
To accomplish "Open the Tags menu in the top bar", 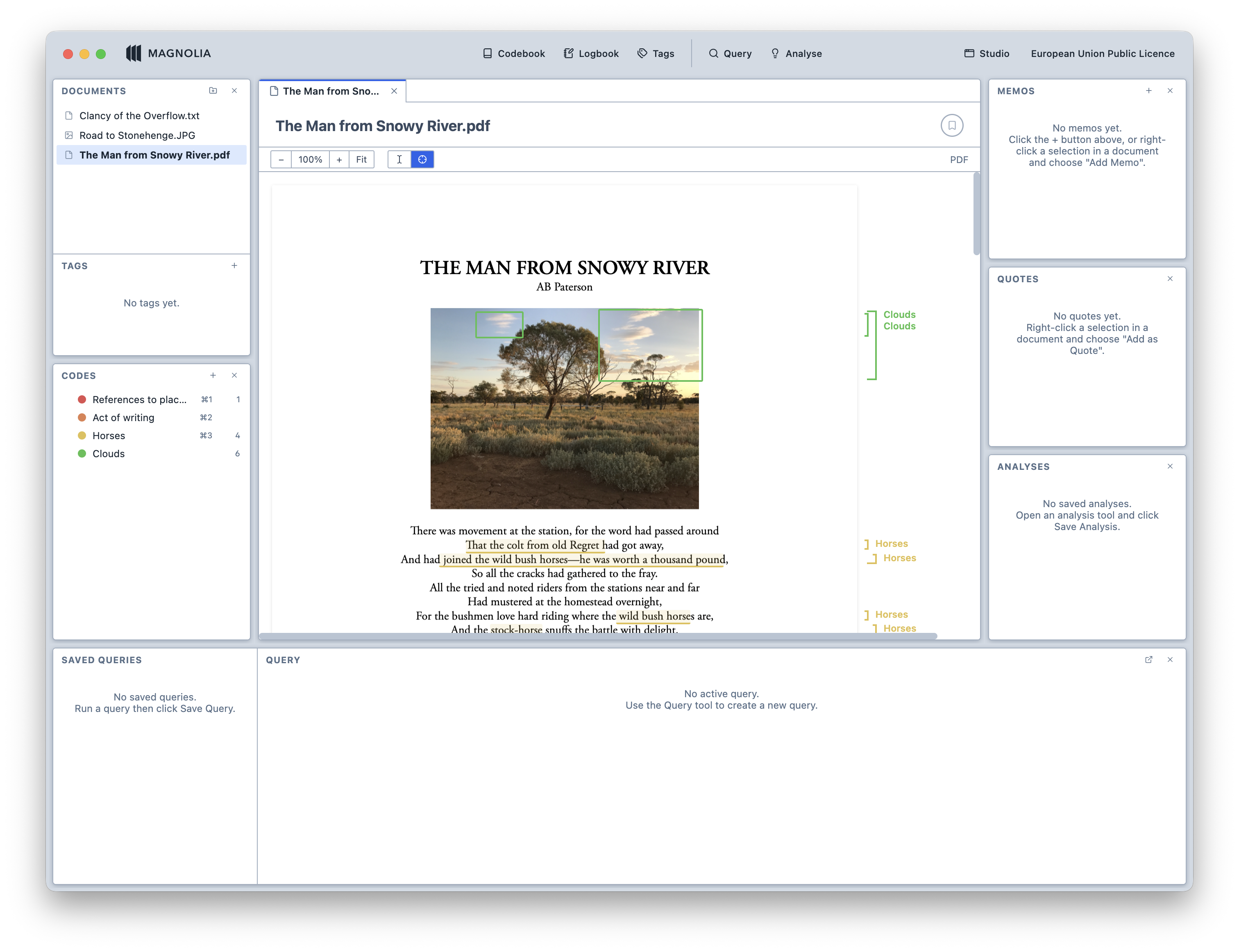I will pos(656,53).
